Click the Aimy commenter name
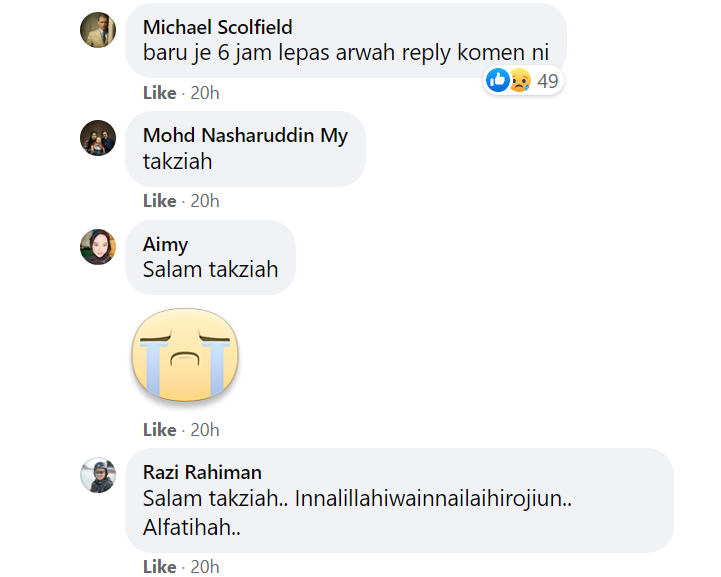721x577 pixels. coord(165,244)
